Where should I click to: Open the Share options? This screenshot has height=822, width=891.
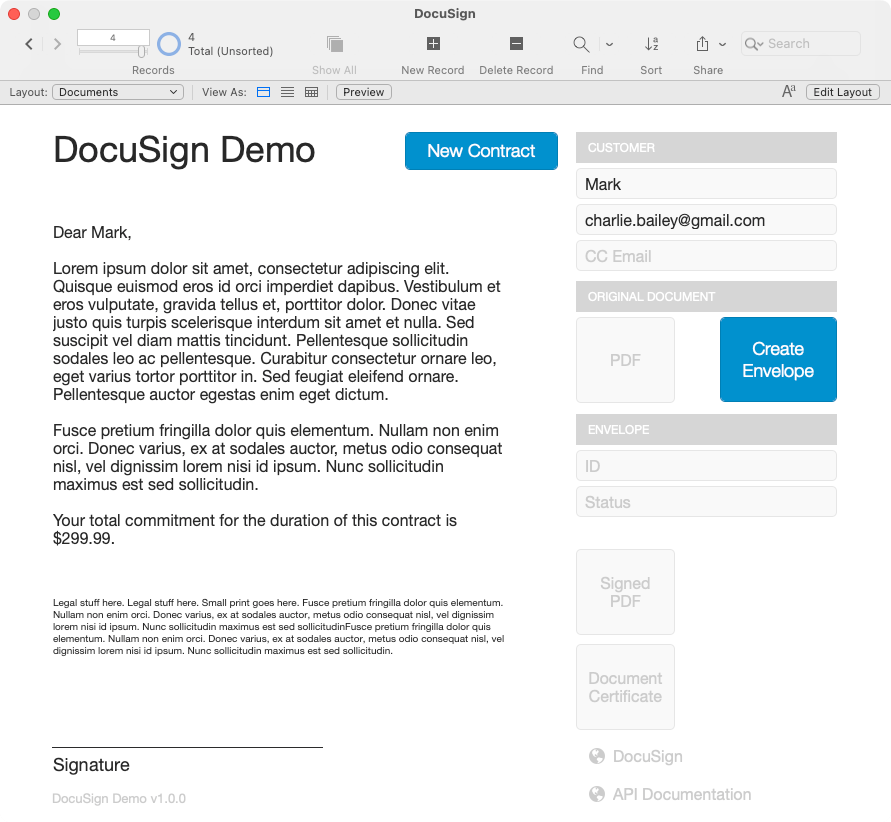click(x=702, y=44)
